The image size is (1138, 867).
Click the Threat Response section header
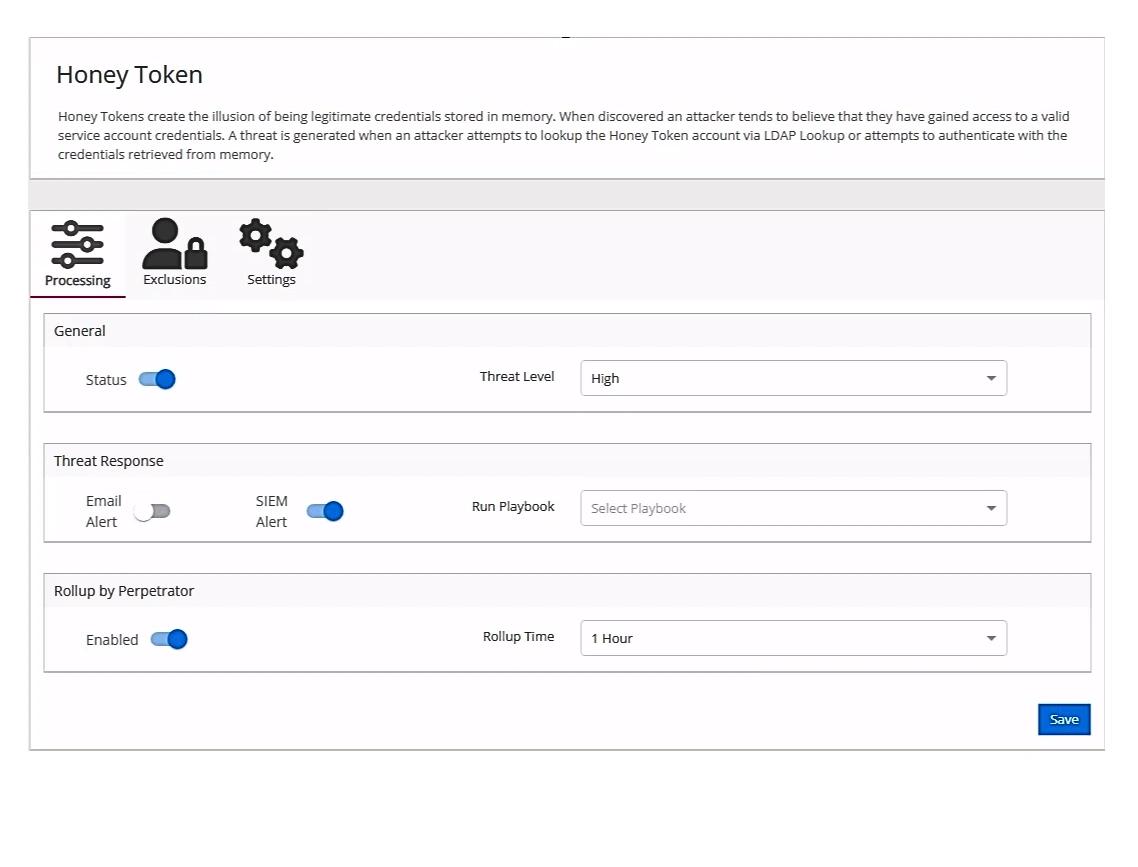(x=108, y=460)
